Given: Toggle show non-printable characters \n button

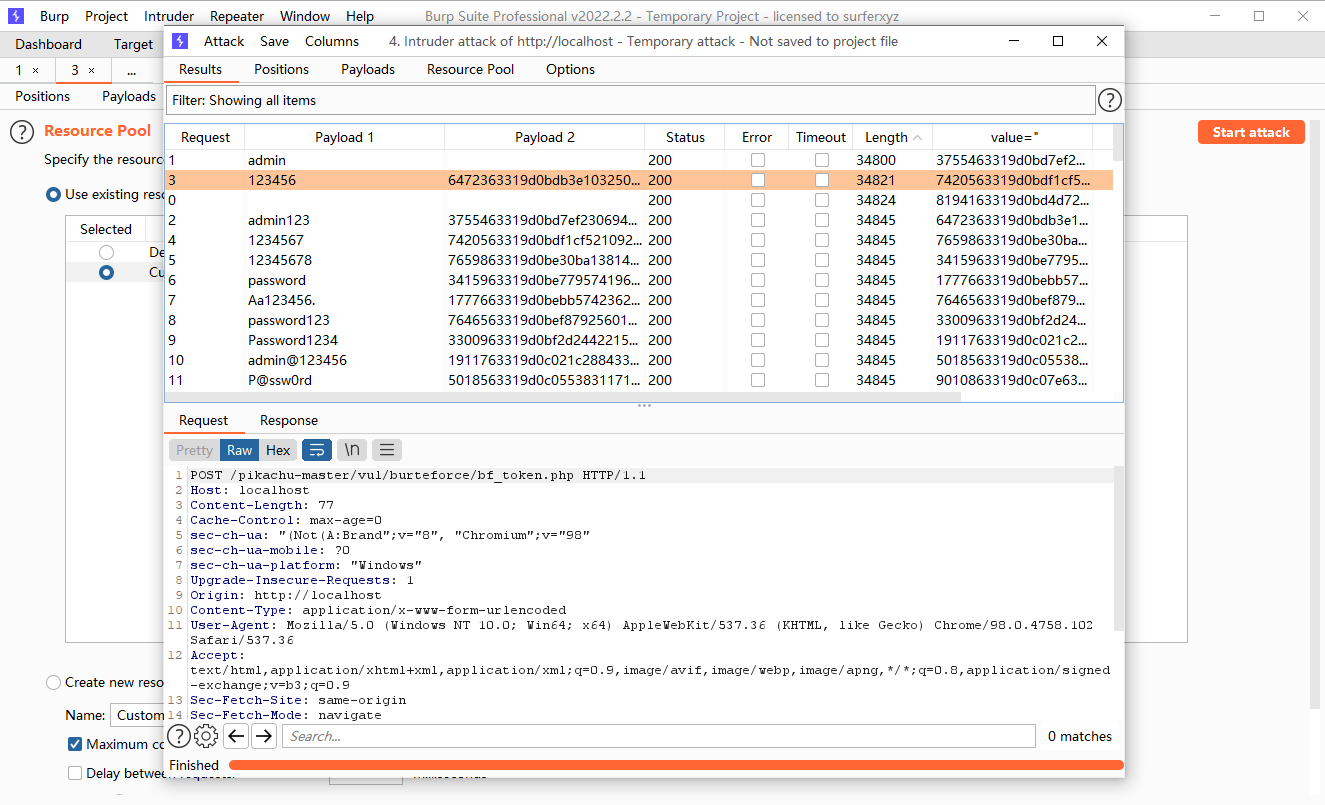Looking at the screenshot, I should pyautogui.click(x=352, y=450).
